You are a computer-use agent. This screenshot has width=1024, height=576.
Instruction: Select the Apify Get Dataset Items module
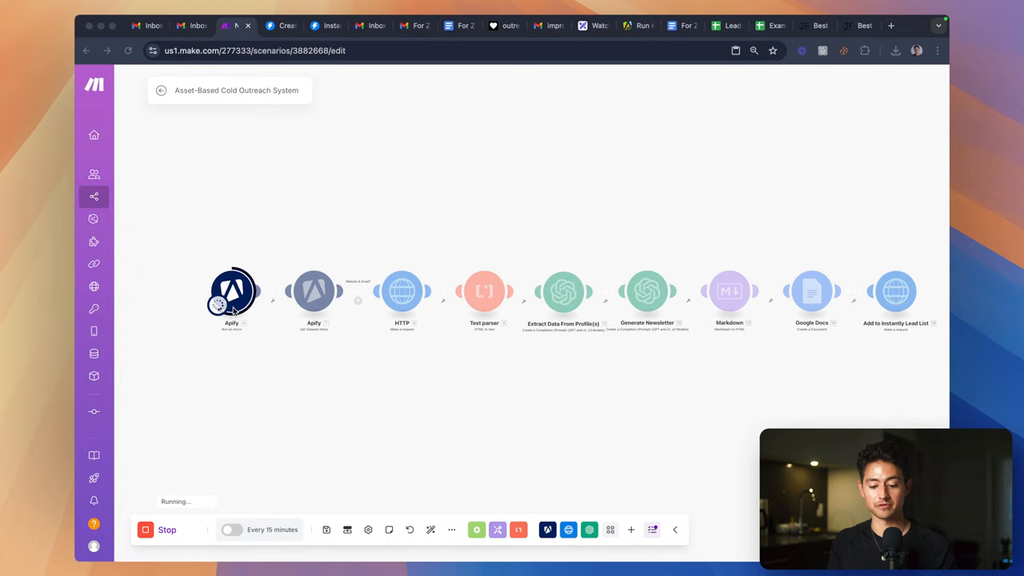click(x=314, y=291)
